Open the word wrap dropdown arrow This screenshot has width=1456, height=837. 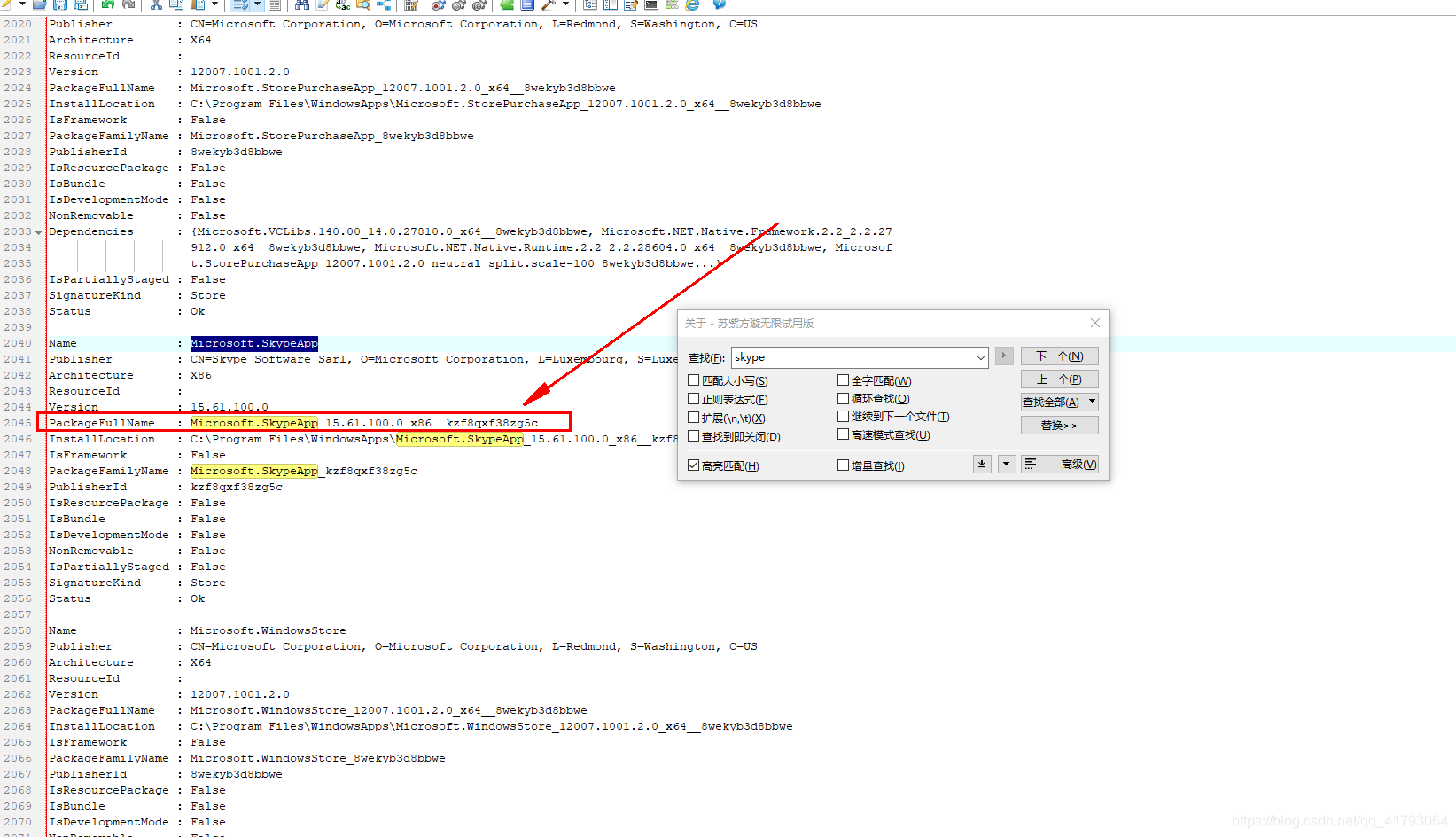pos(257,4)
